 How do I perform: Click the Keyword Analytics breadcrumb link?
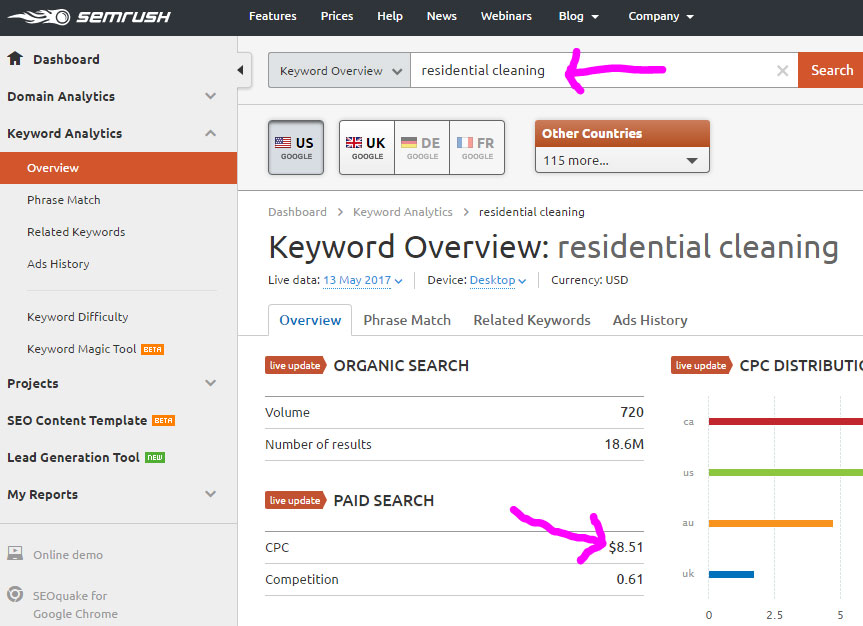tap(403, 212)
